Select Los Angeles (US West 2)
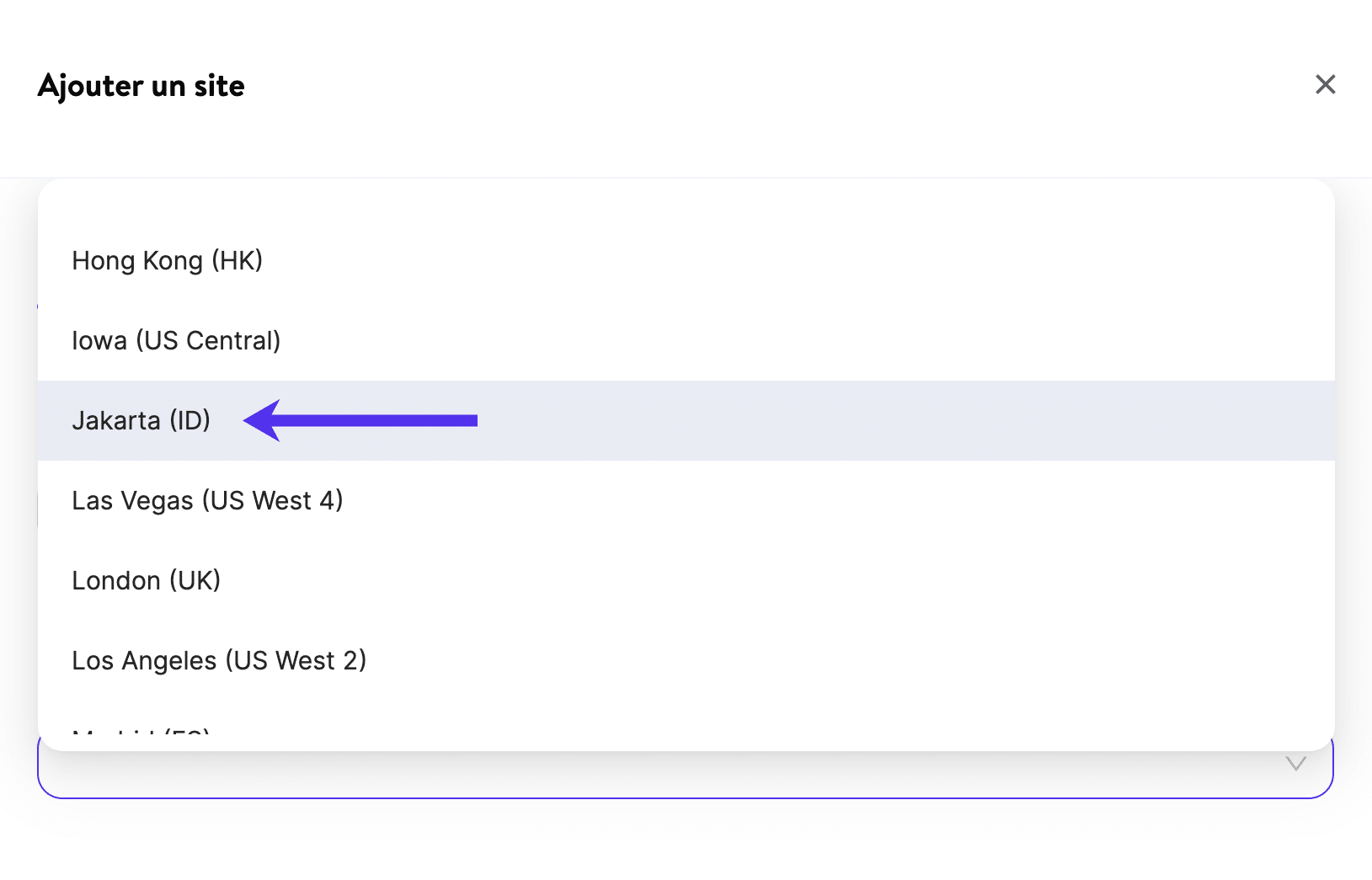Viewport: 1372px width, 880px height. coord(219,661)
